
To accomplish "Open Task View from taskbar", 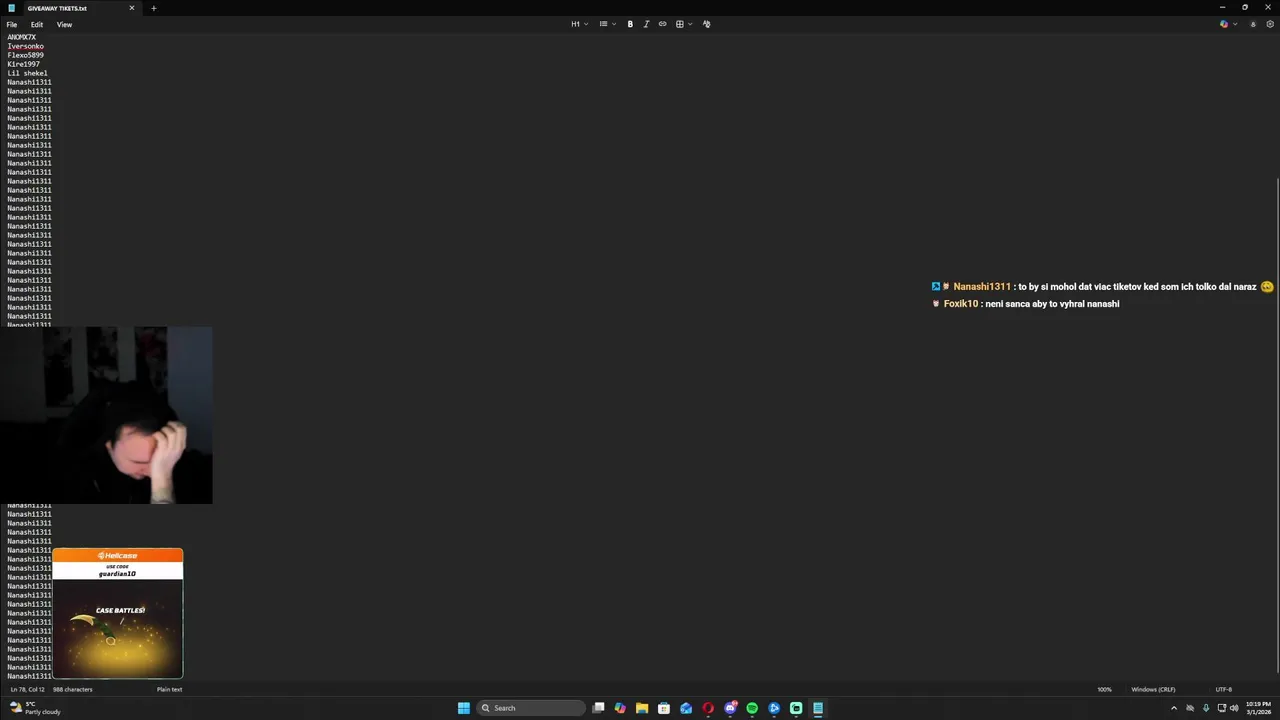I will coord(598,708).
